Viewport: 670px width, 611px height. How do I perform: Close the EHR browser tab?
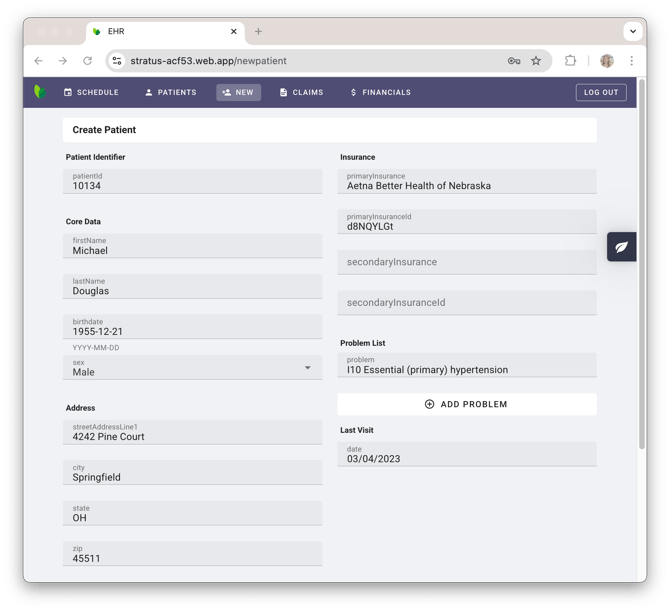tap(234, 31)
